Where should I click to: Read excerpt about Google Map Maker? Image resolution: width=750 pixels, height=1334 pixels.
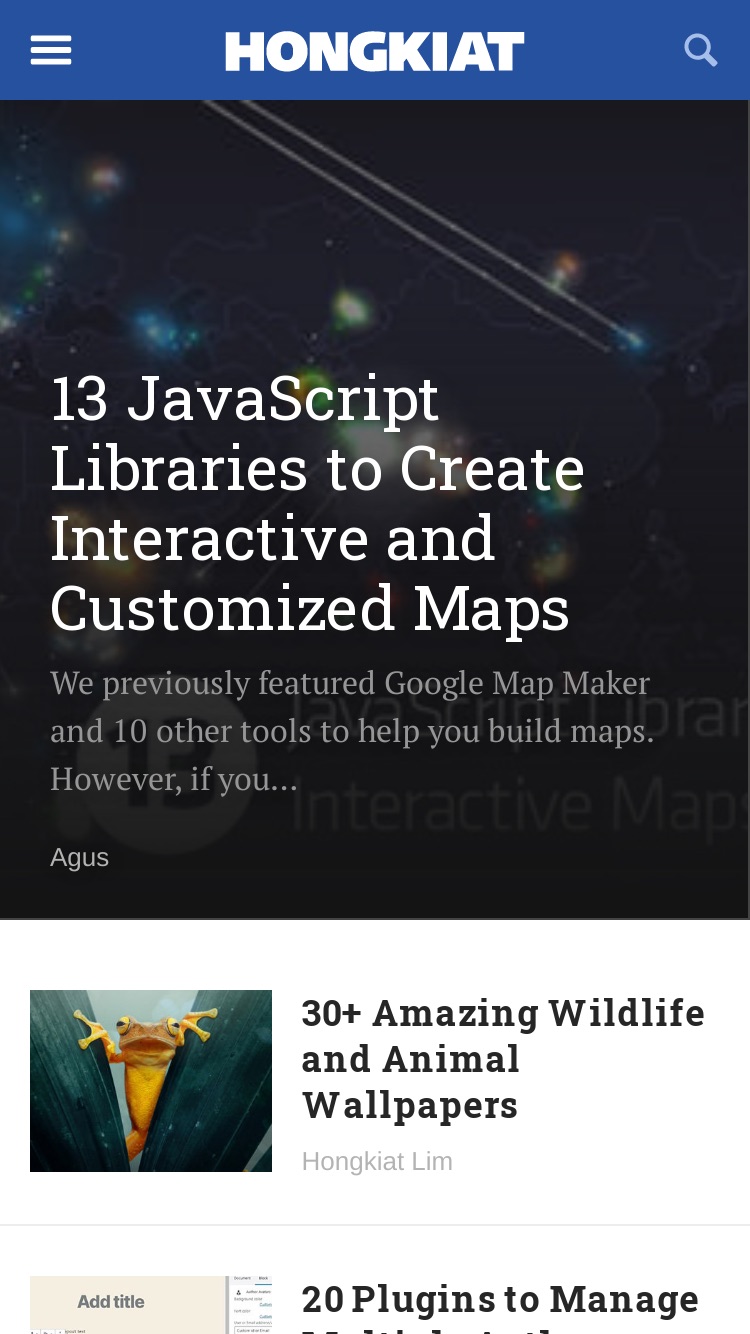pyautogui.click(x=352, y=731)
